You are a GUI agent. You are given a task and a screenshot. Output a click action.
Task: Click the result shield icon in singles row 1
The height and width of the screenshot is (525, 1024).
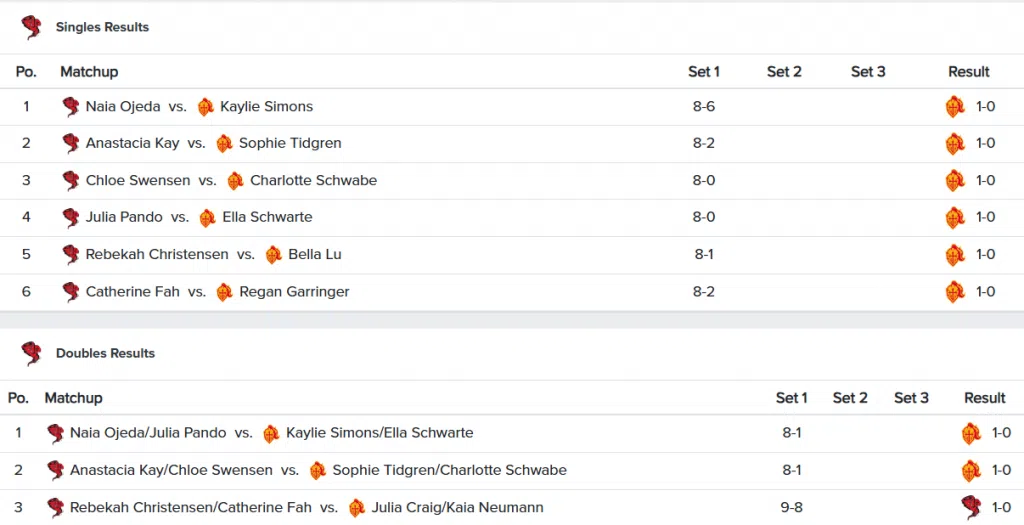(955, 107)
